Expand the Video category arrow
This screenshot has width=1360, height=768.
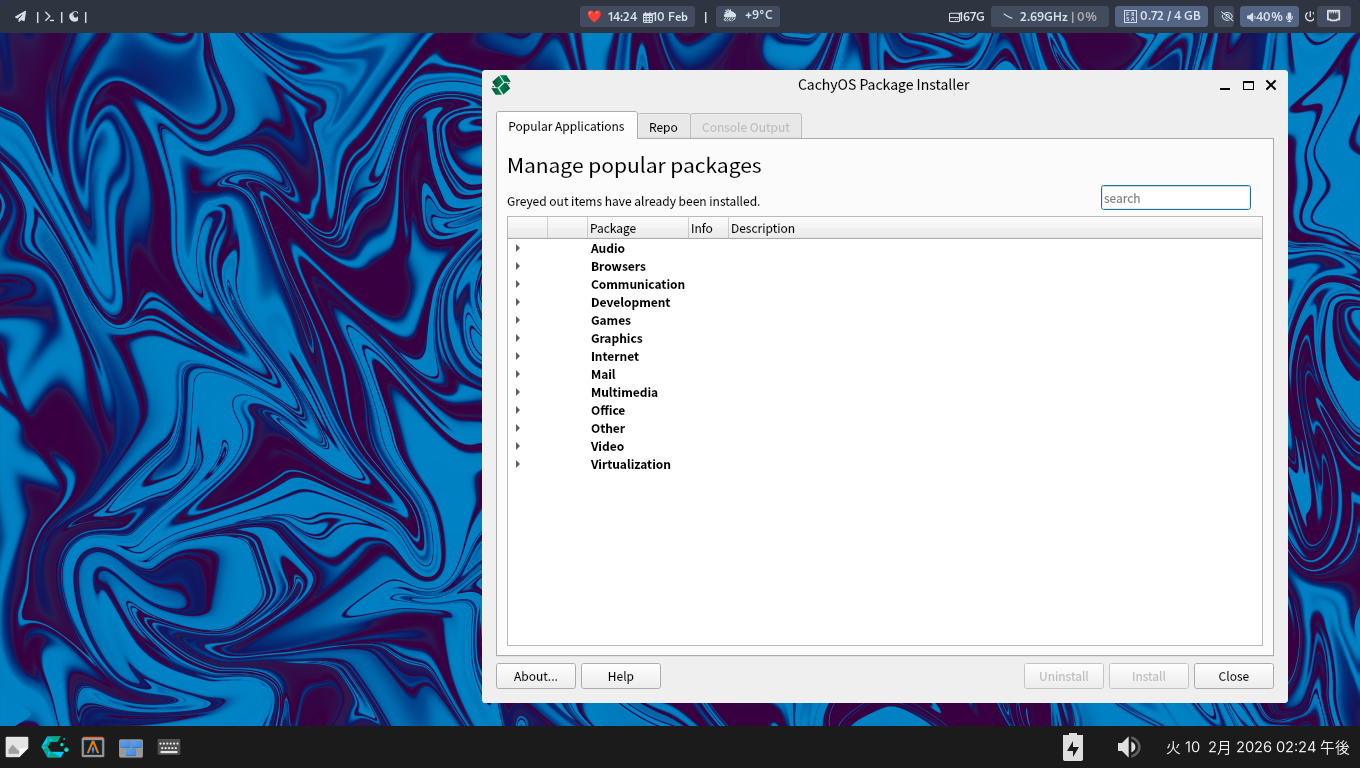point(517,446)
